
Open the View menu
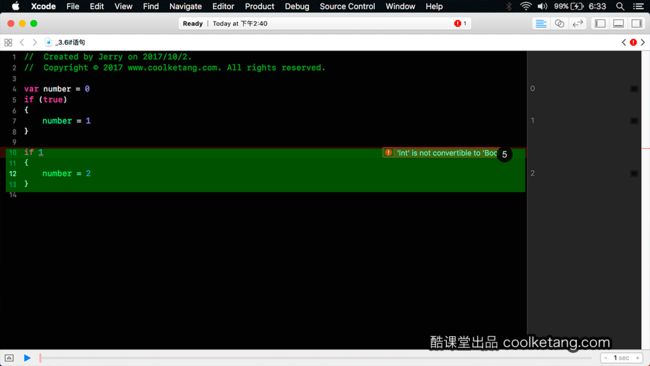click(x=123, y=6)
